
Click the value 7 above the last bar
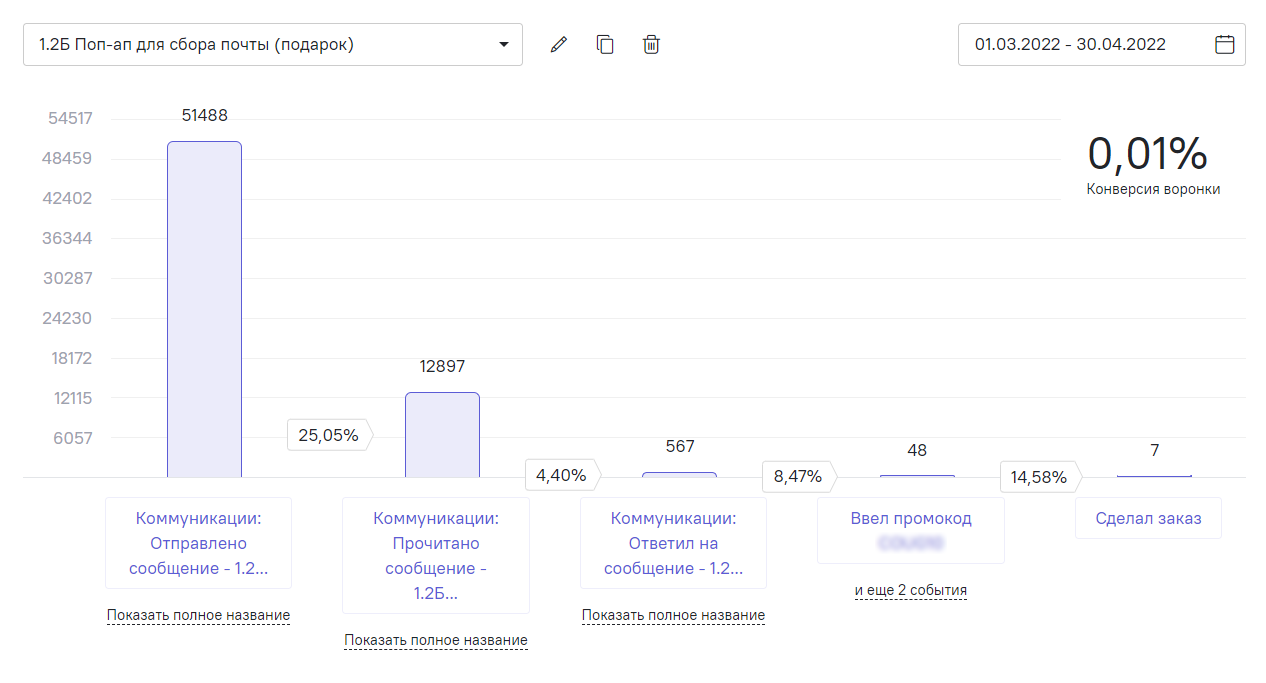coord(1154,450)
